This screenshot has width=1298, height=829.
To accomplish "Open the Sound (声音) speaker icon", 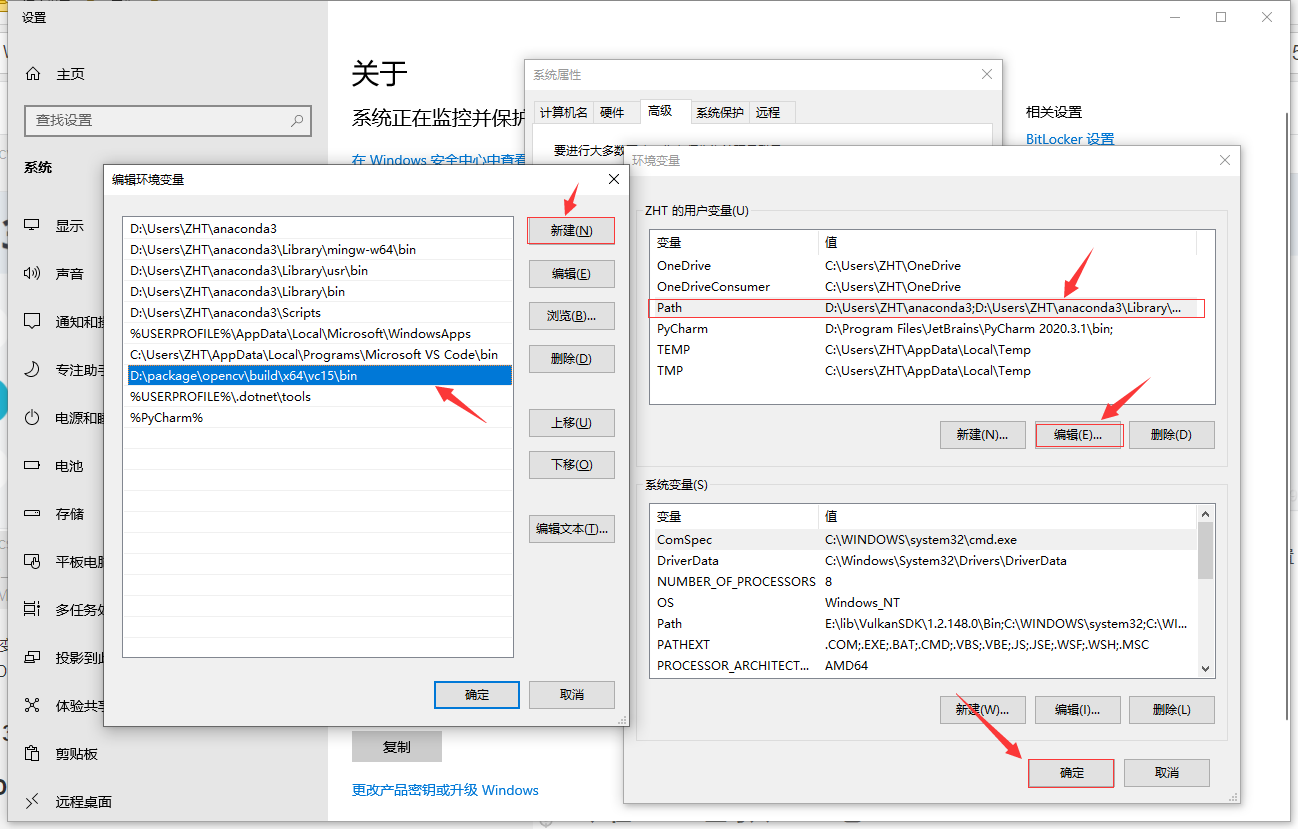I will click(x=33, y=274).
